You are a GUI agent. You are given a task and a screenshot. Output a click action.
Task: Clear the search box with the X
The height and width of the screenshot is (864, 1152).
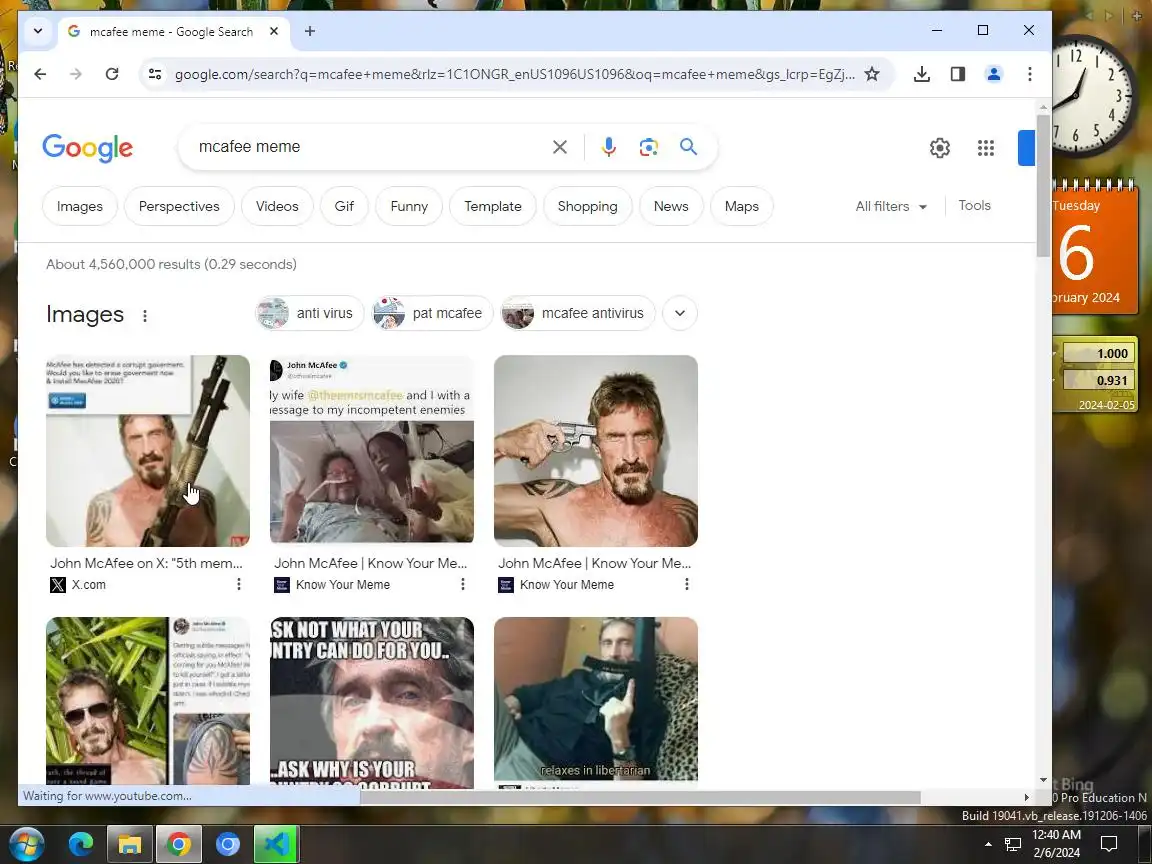[560, 147]
